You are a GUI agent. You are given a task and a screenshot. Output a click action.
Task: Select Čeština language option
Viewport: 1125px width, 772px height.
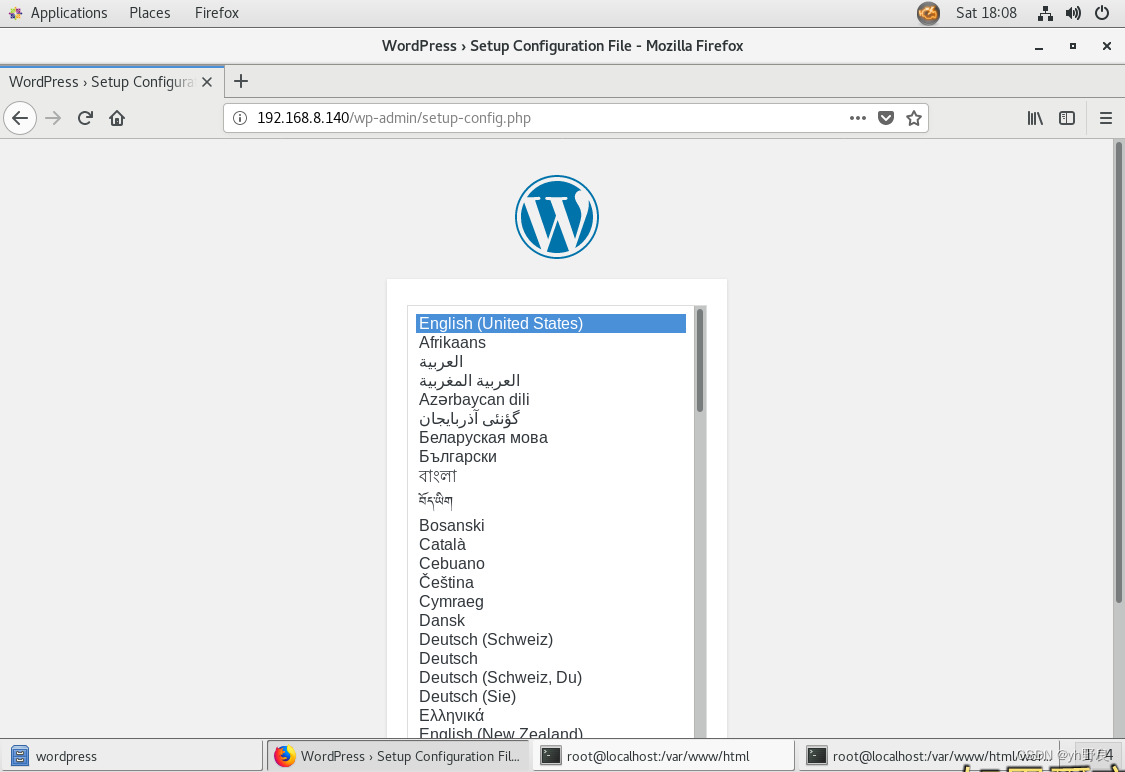(x=550, y=583)
